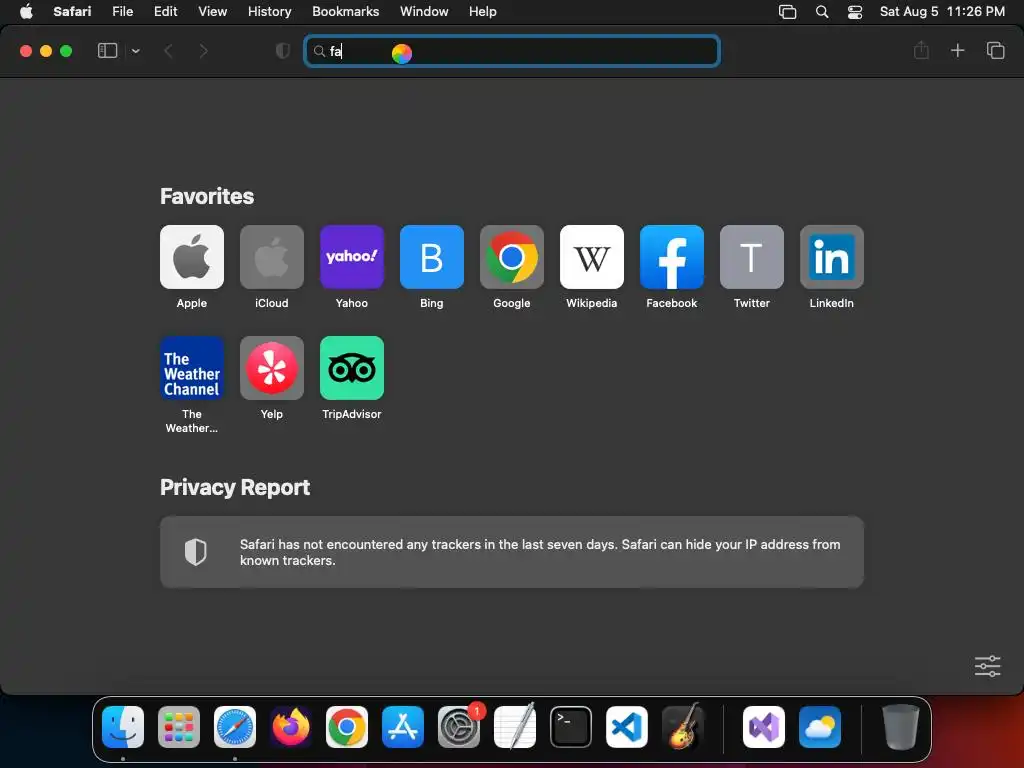The height and width of the screenshot is (768, 1024).
Task: Click the Privacy Report heading
Action: point(235,487)
